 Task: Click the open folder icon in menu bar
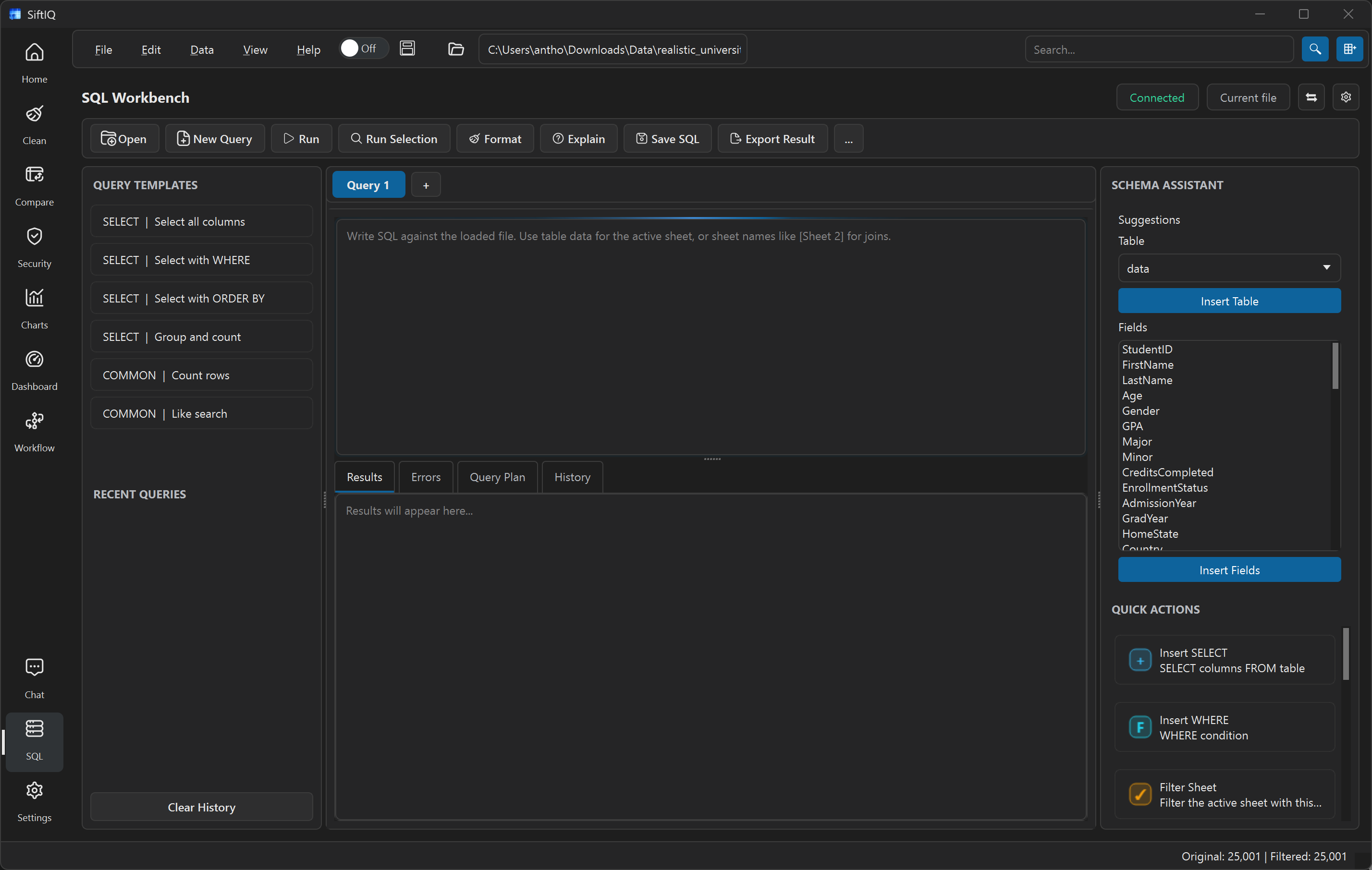[456, 49]
